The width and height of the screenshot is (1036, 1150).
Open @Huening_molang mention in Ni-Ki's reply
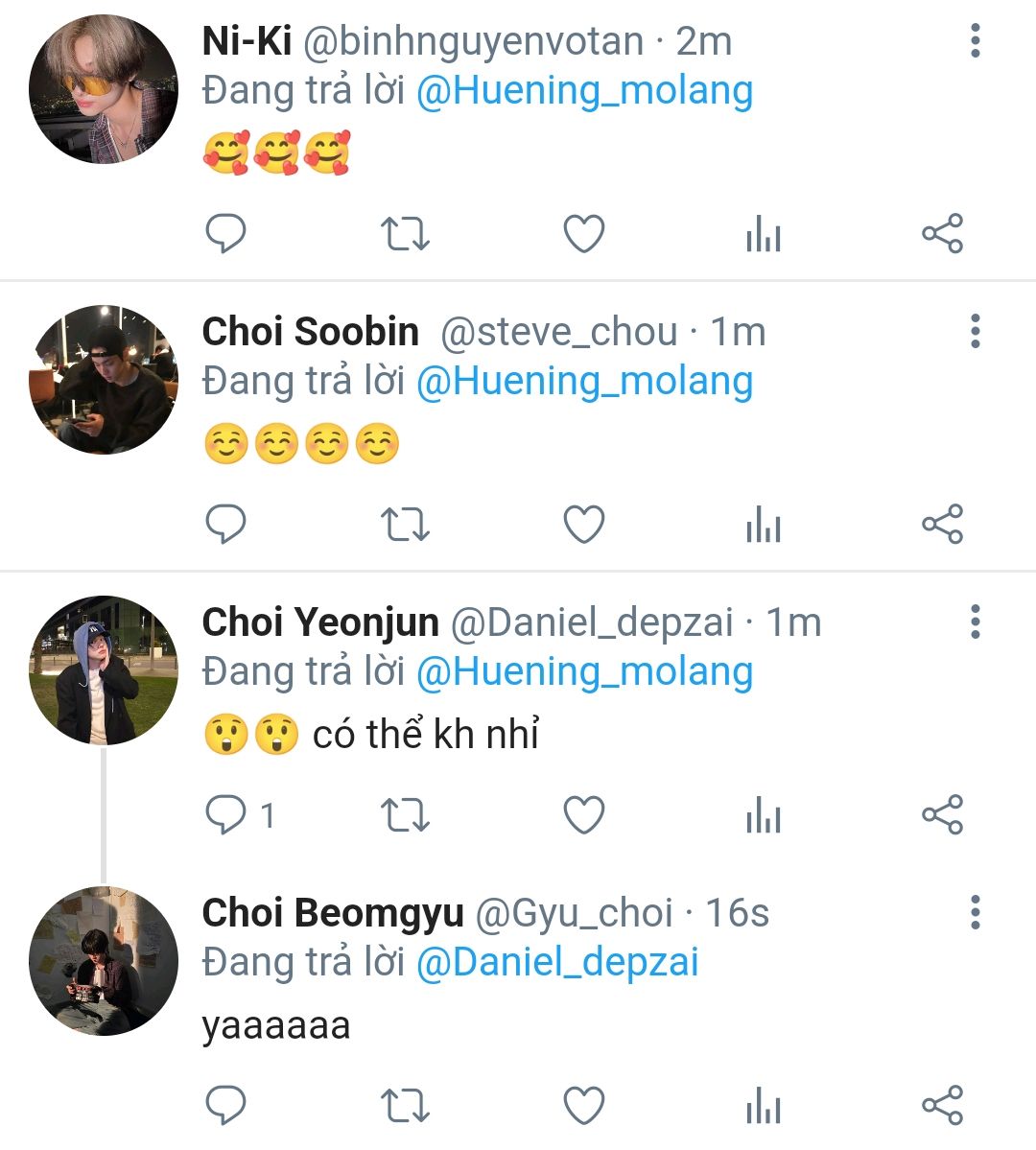coord(584,91)
